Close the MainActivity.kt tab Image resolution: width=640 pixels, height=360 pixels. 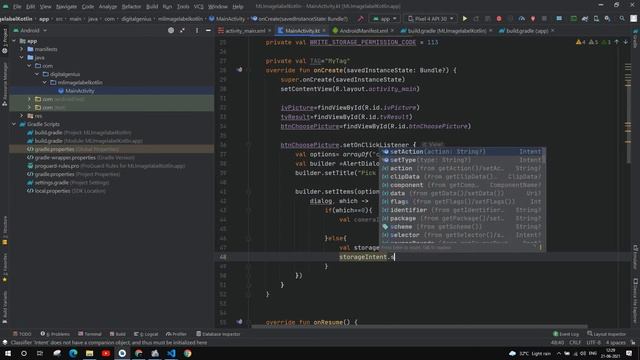coord(324,31)
